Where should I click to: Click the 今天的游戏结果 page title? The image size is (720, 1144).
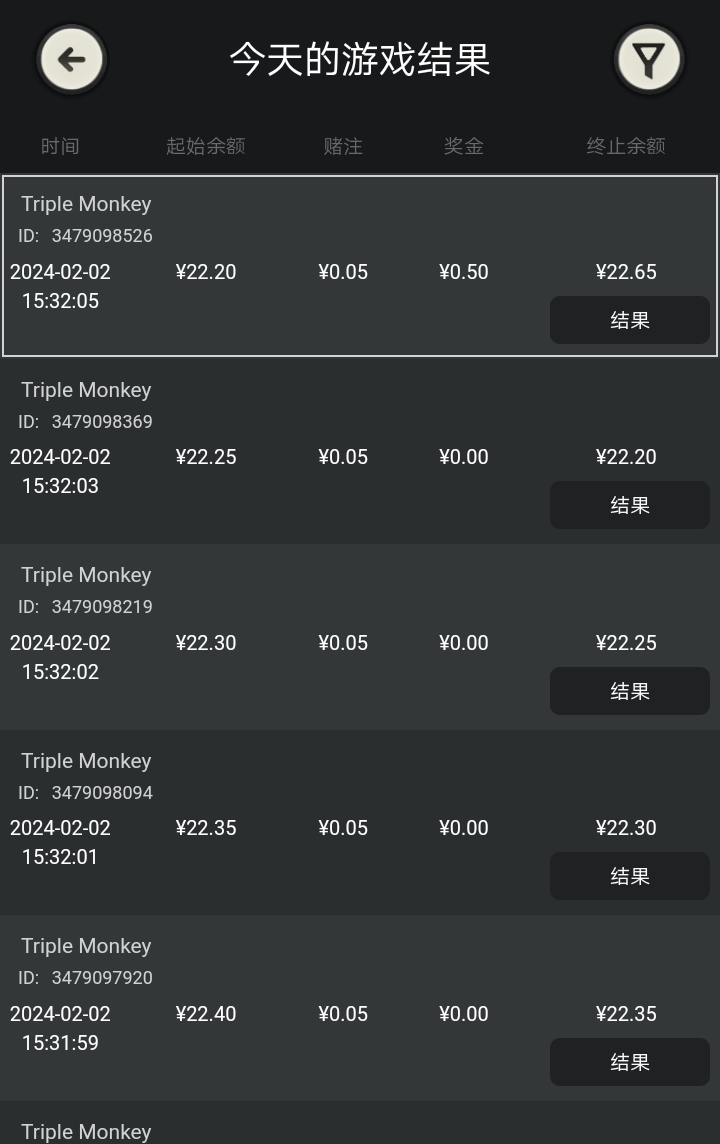coord(360,60)
